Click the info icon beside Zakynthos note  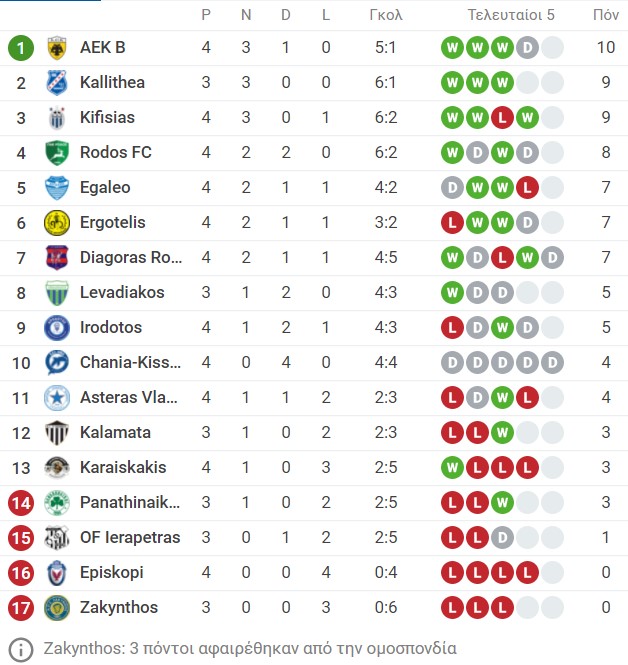(x=20, y=649)
